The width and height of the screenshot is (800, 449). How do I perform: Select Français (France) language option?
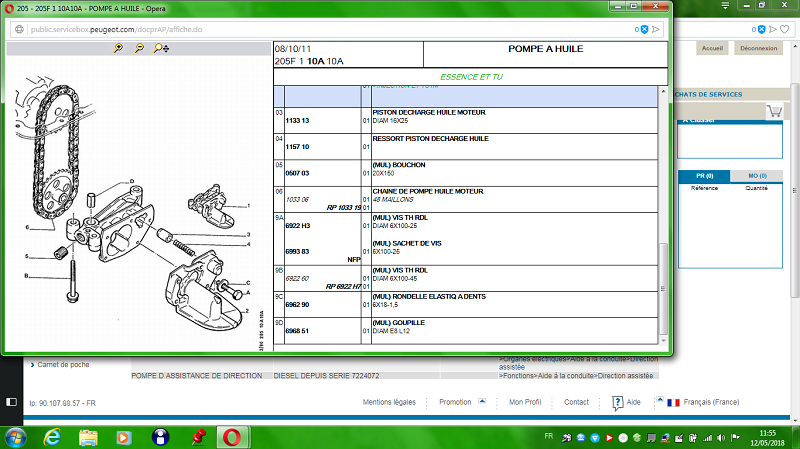[x=711, y=402]
